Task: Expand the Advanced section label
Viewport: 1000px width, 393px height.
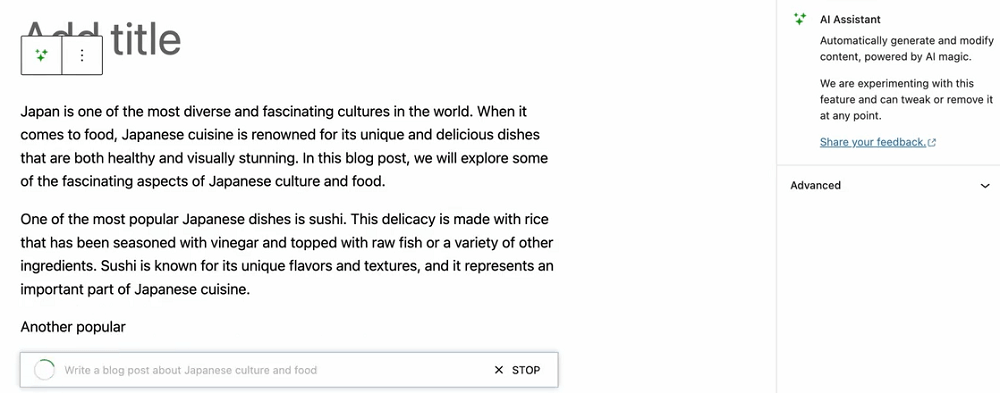Action: point(815,186)
